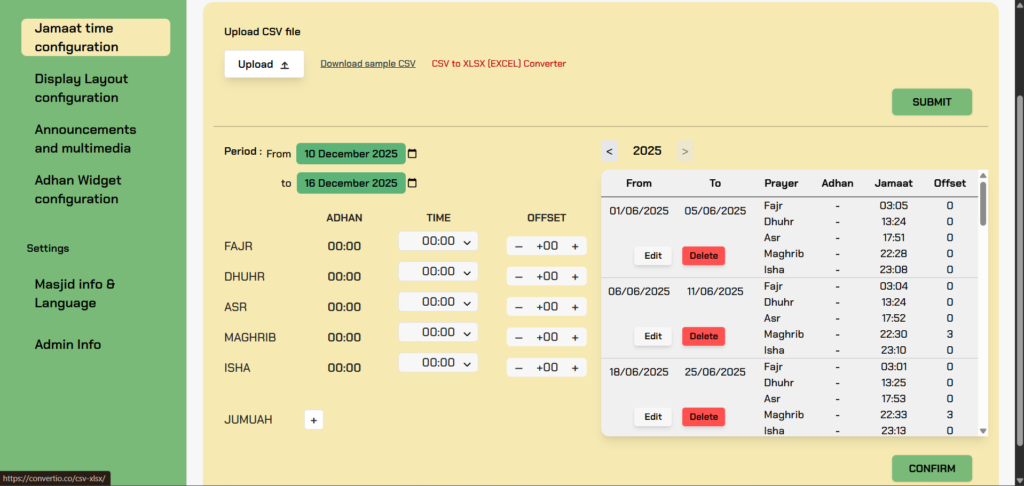Delete the 01/06/2025 period entry

point(703,255)
